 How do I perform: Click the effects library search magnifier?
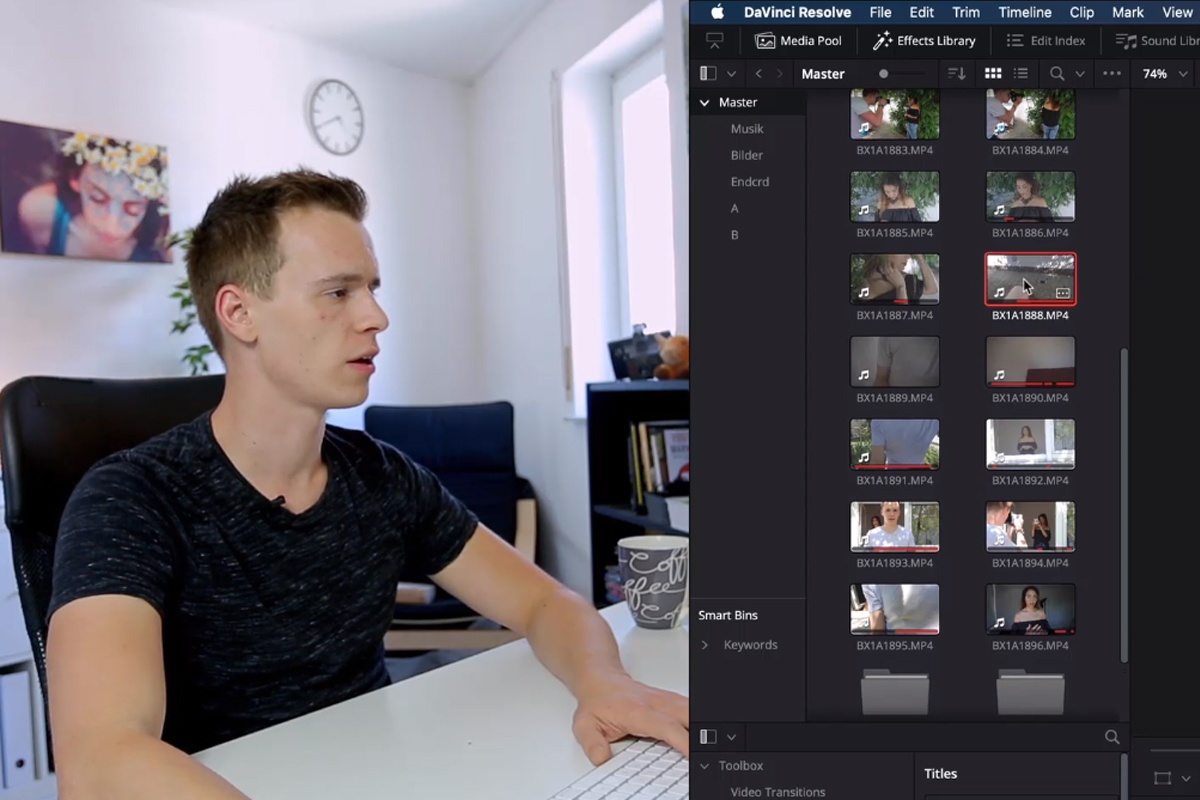click(1112, 737)
